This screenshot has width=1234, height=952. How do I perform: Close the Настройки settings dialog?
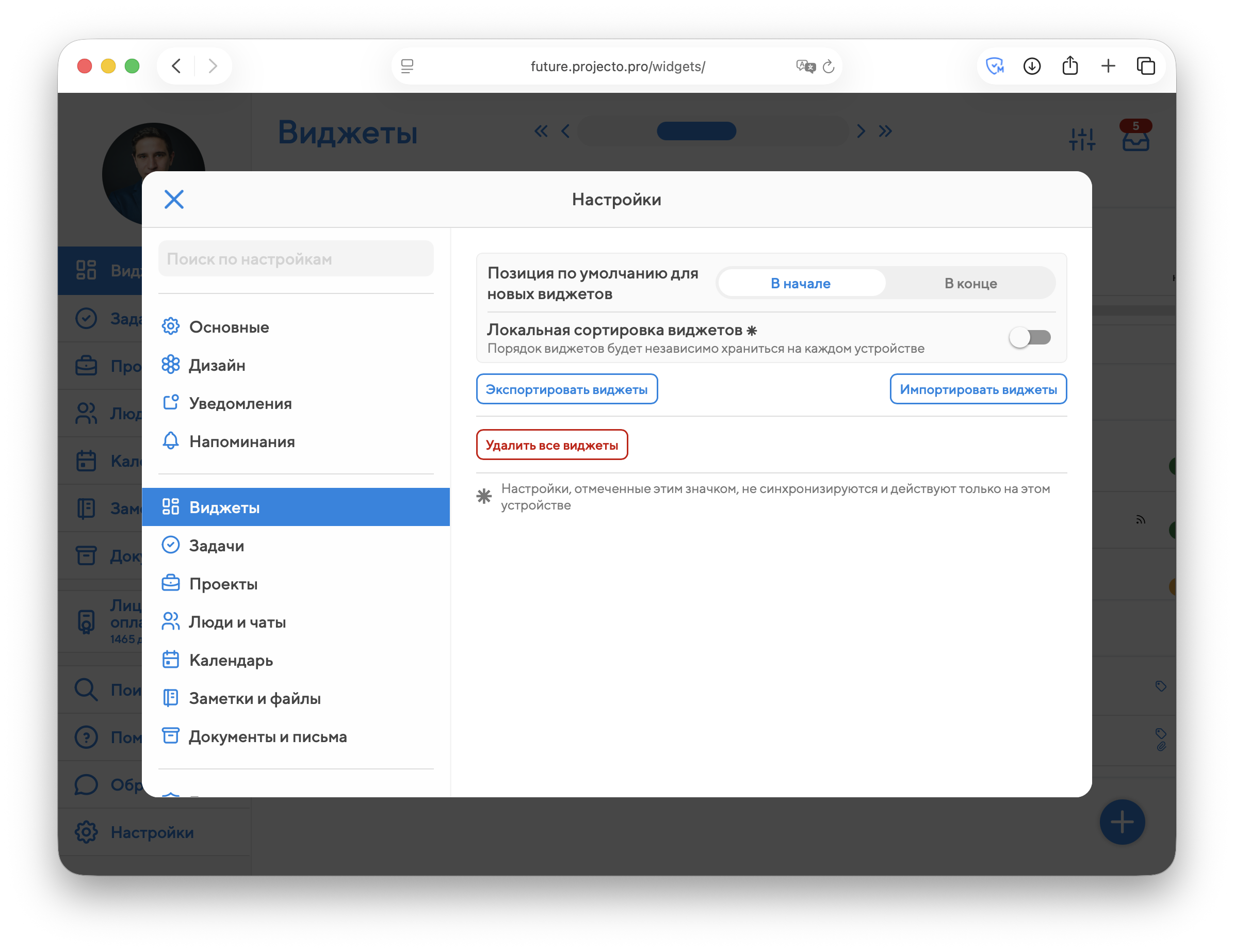point(174,199)
